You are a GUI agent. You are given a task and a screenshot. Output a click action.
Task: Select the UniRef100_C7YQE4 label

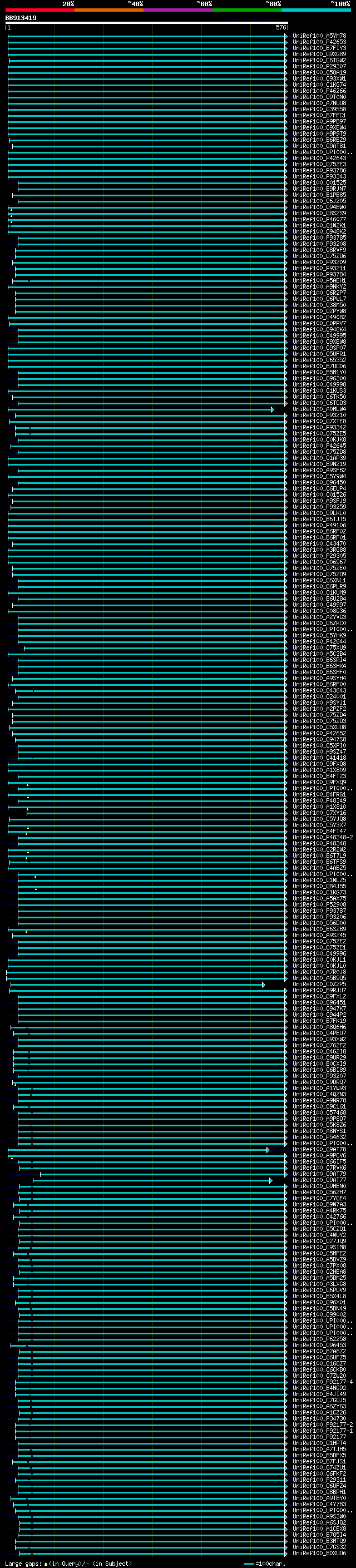319,1199
